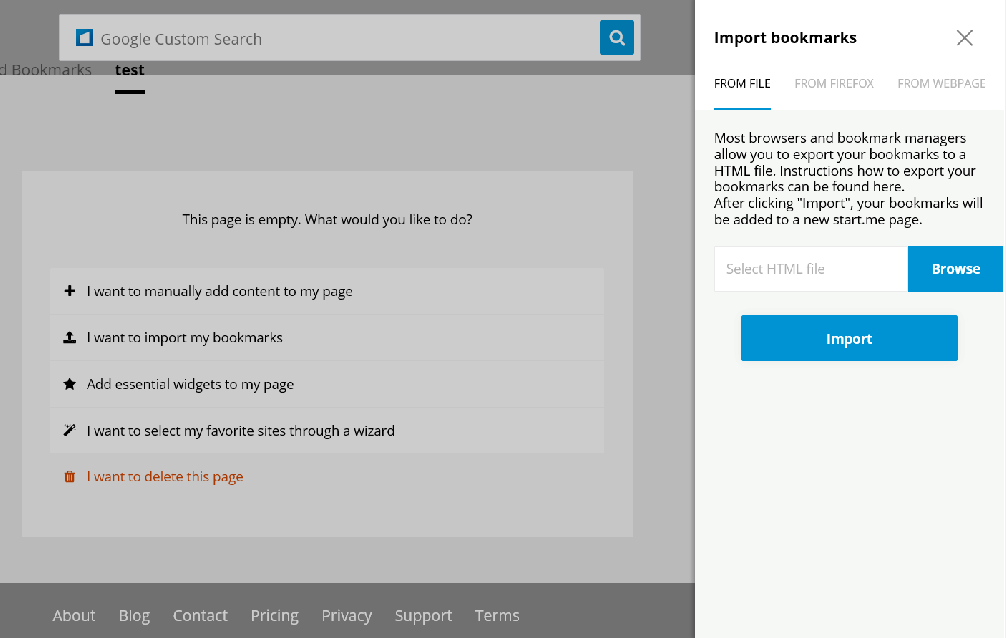The width and height of the screenshot is (1006, 638).
Task: Click the Import button
Action: tap(848, 338)
